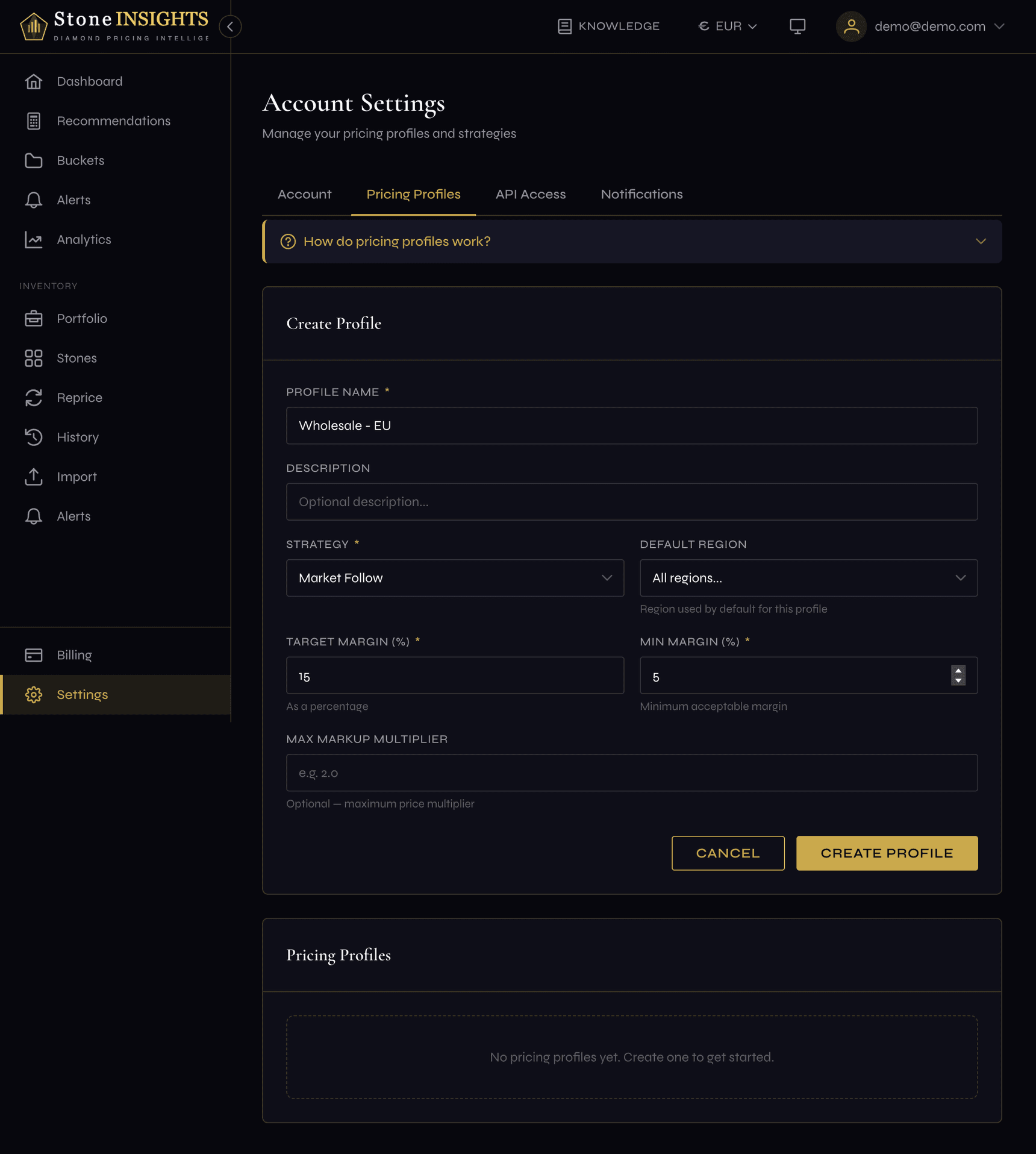
Task: View repricing History
Action: click(x=78, y=437)
